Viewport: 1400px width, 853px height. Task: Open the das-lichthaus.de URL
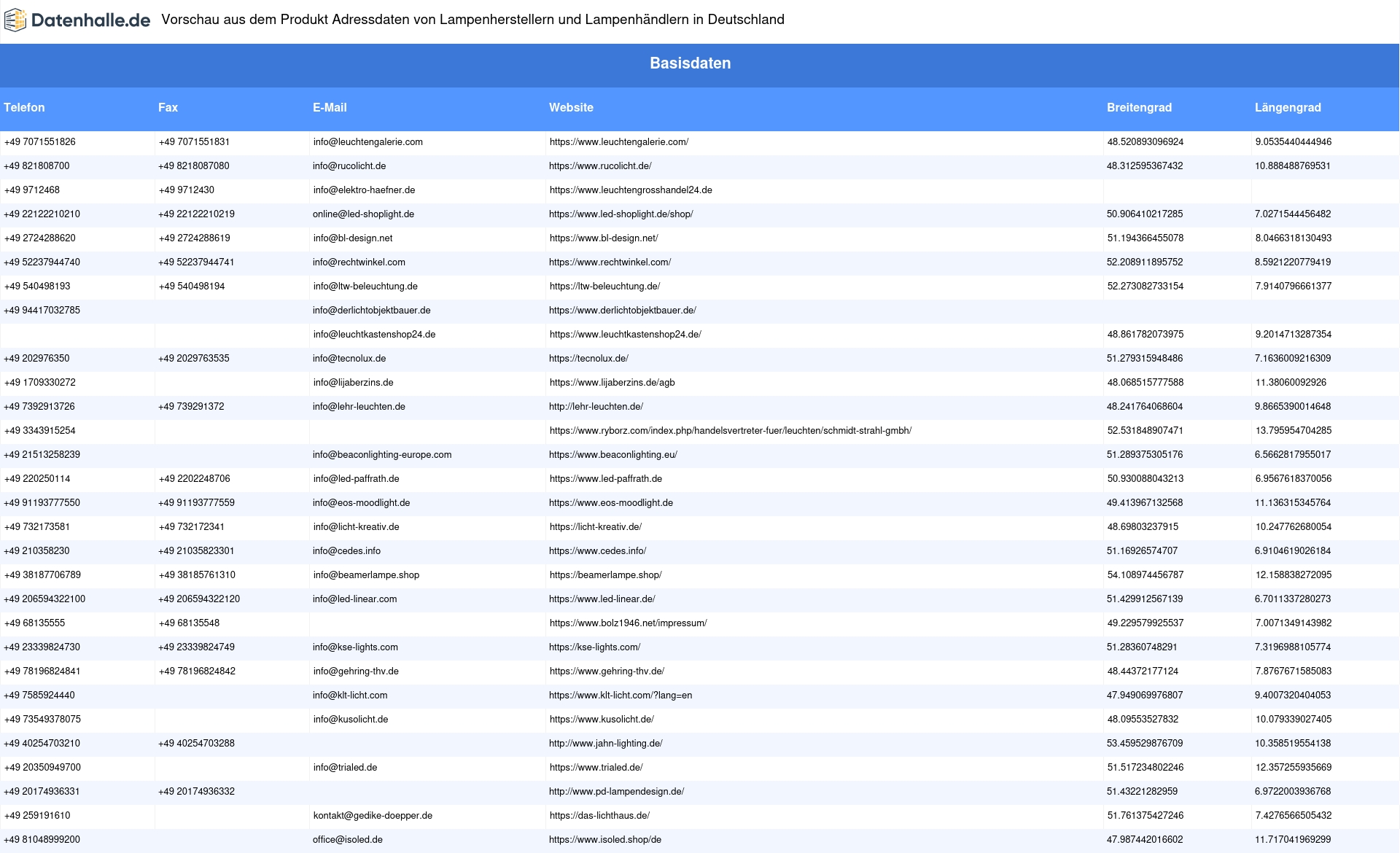(x=599, y=816)
